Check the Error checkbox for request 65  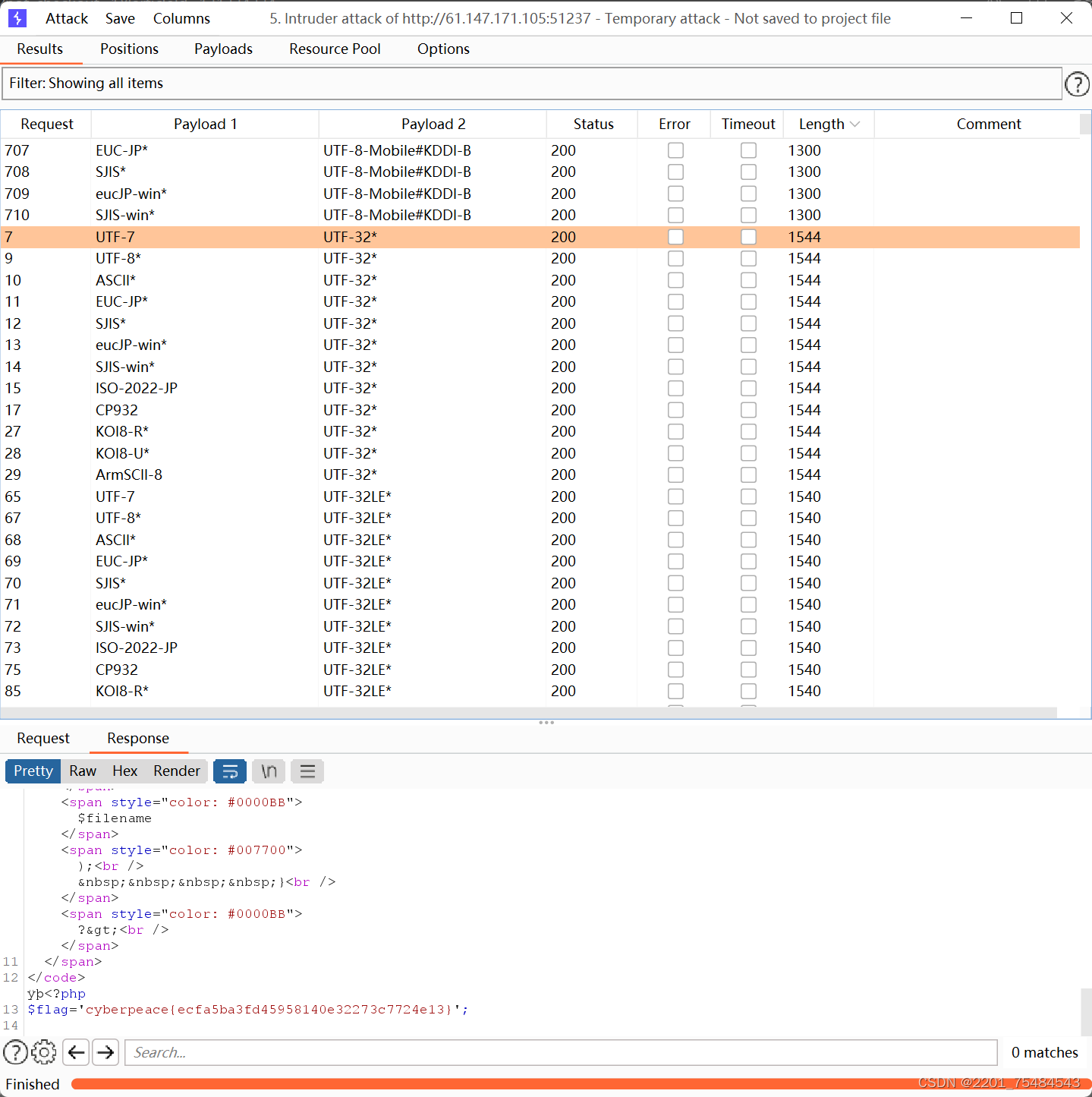click(x=675, y=496)
